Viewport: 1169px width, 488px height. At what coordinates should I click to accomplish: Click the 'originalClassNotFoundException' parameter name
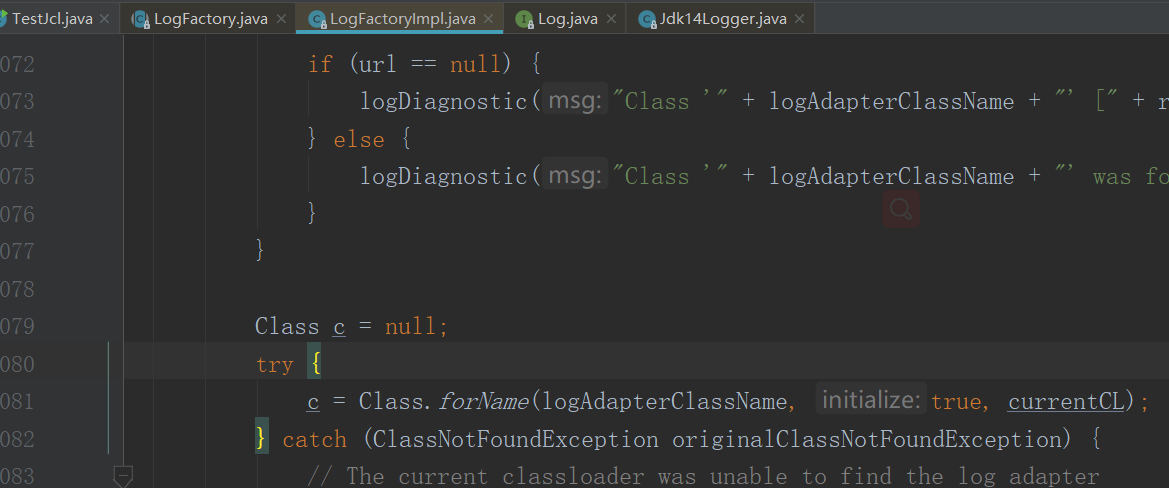point(866,440)
